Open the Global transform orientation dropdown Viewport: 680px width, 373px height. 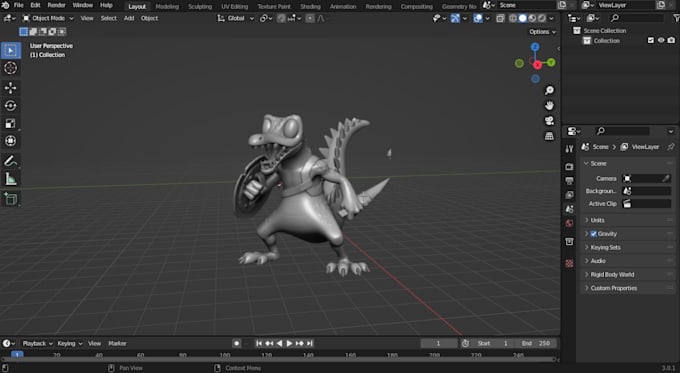point(235,18)
